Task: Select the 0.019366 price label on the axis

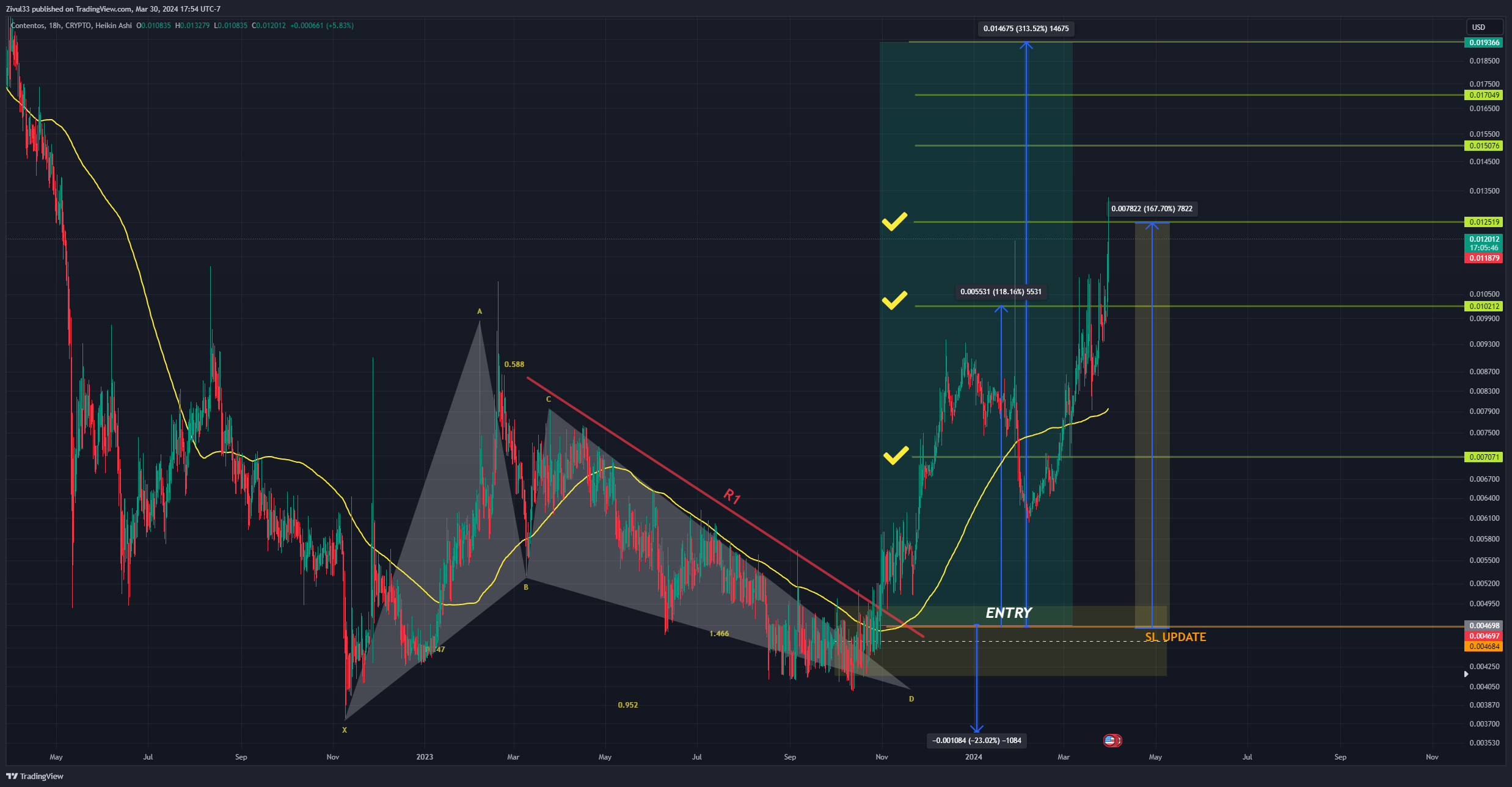Action: (1484, 43)
